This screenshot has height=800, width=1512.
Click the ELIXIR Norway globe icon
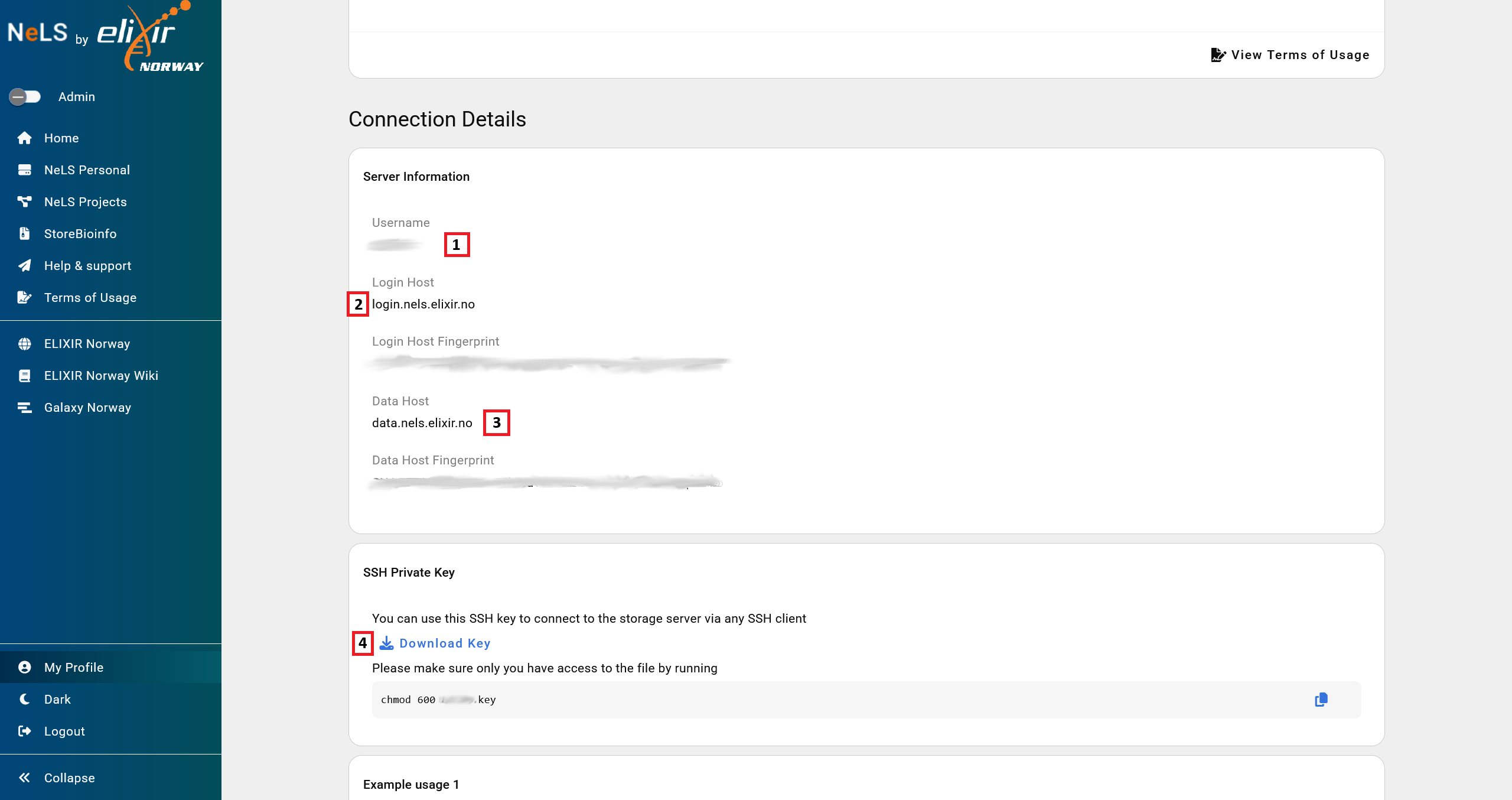24,344
